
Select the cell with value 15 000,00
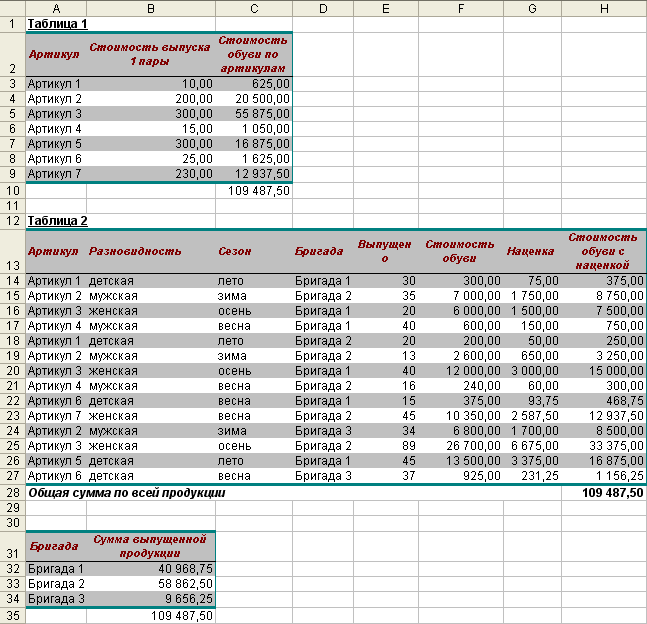pos(604,371)
